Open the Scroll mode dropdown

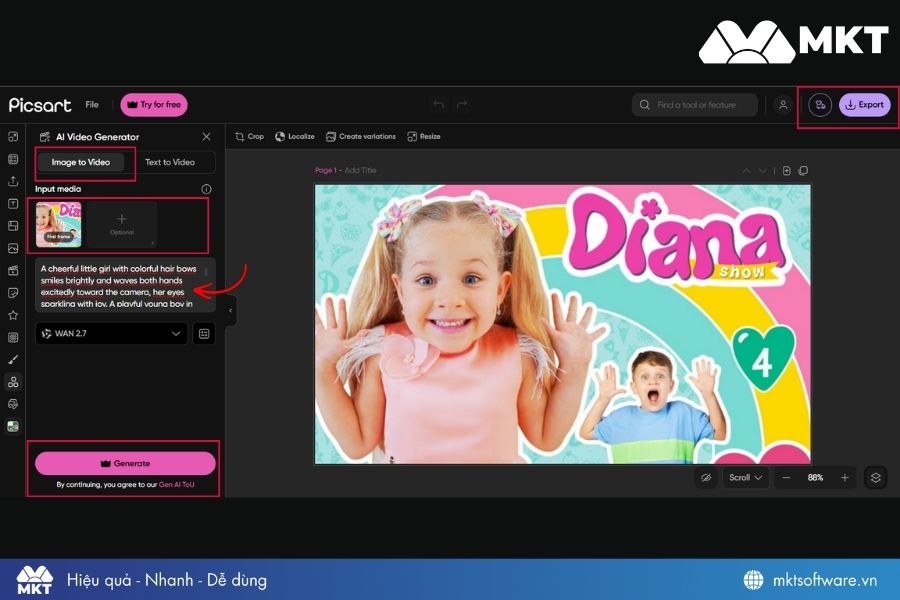click(x=744, y=477)
